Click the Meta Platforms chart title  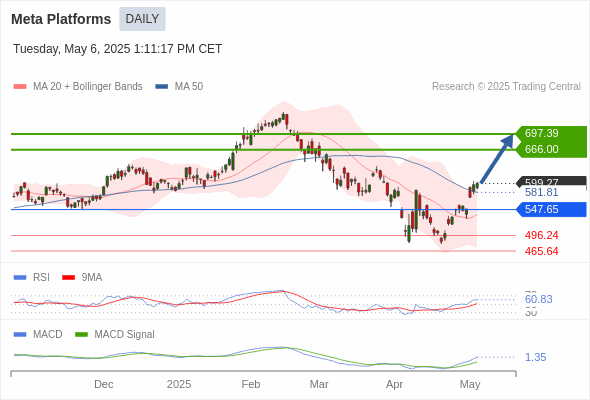coord(61,19)
